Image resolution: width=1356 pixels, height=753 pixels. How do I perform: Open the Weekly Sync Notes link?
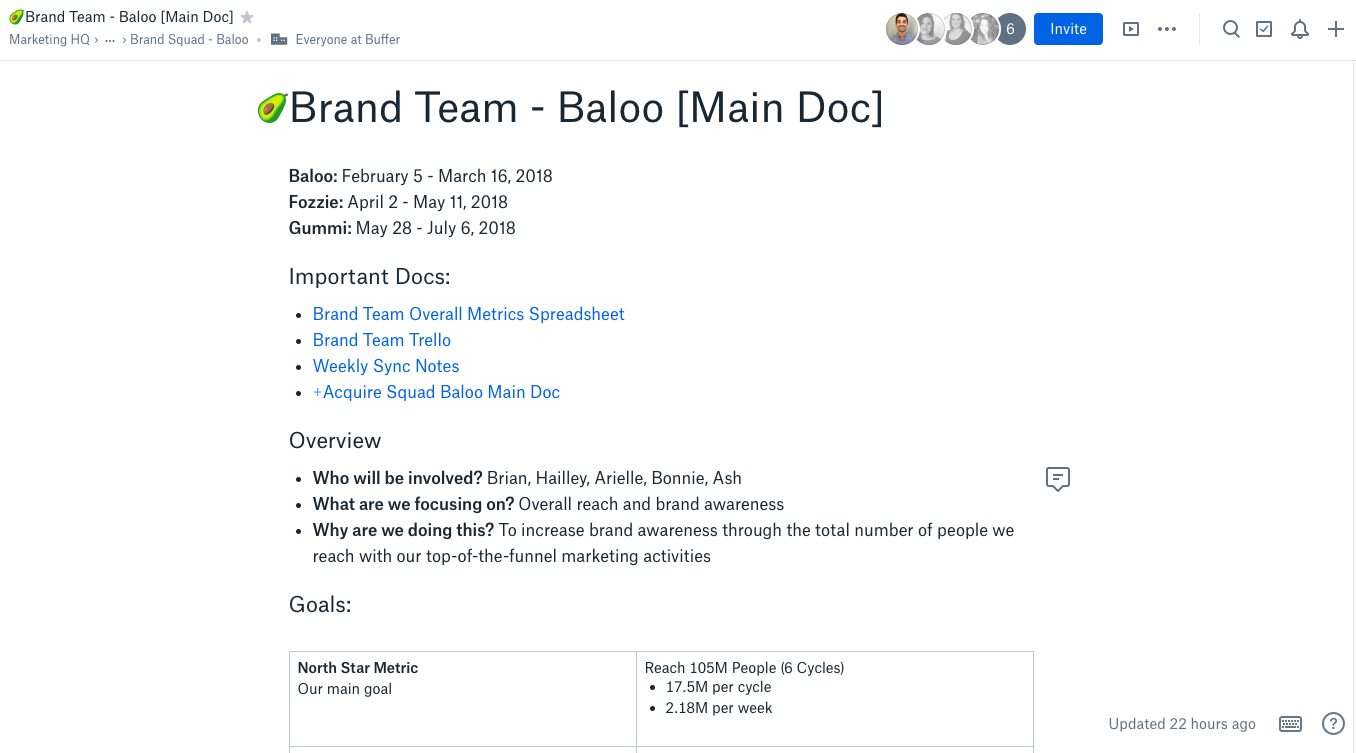[385, 366]
